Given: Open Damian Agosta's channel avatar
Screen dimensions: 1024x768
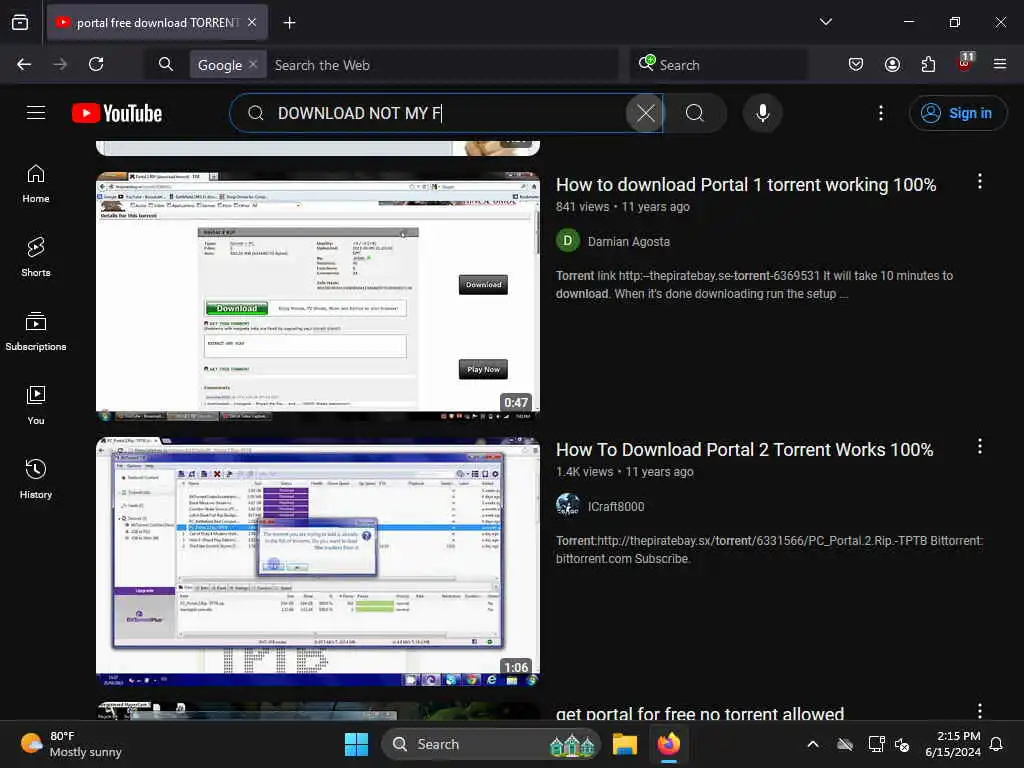Looking at the screenshot, I should click(568, 241).
